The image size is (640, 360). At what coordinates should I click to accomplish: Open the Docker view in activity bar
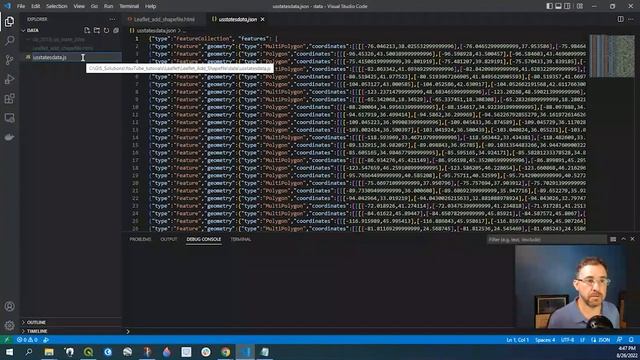tap(9, 137)
